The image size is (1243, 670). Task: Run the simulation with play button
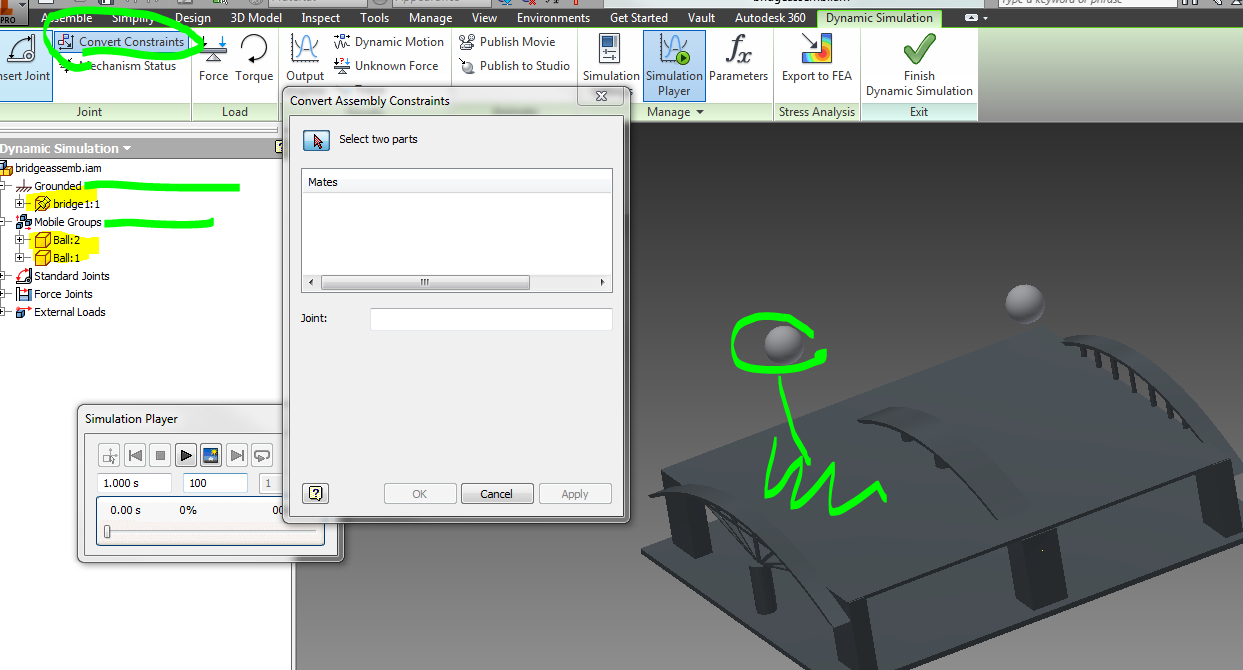click(x=186, y=456)
